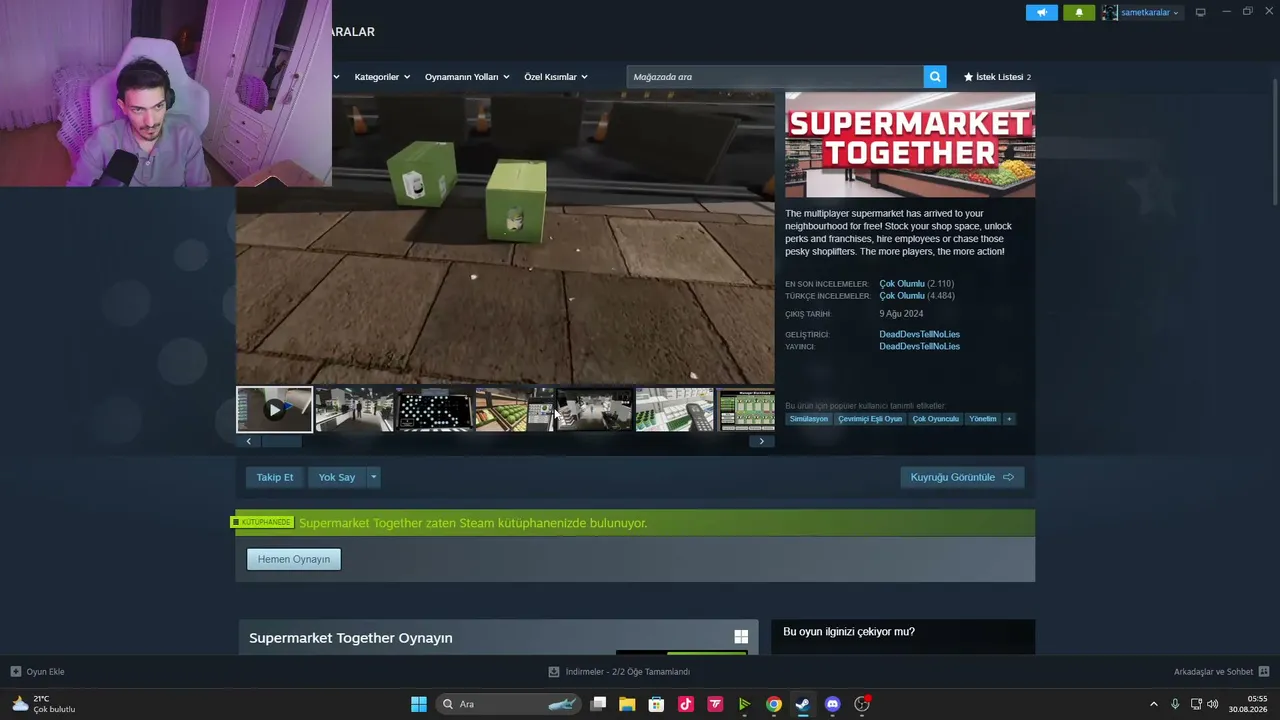Open Microsoft Store from the taskbar

click(656, 704)
